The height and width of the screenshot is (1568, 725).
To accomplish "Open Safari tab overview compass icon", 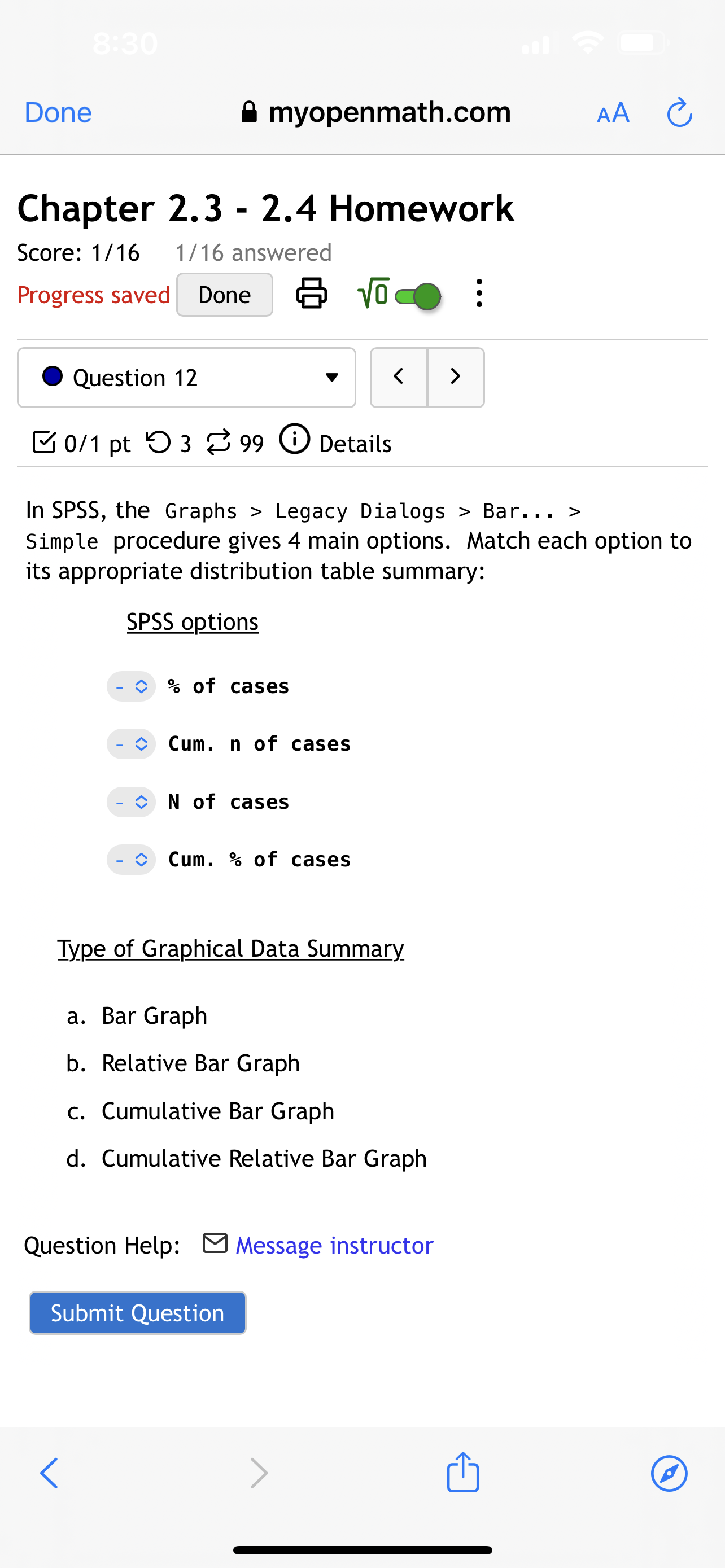I will (x=669, y=1473).
